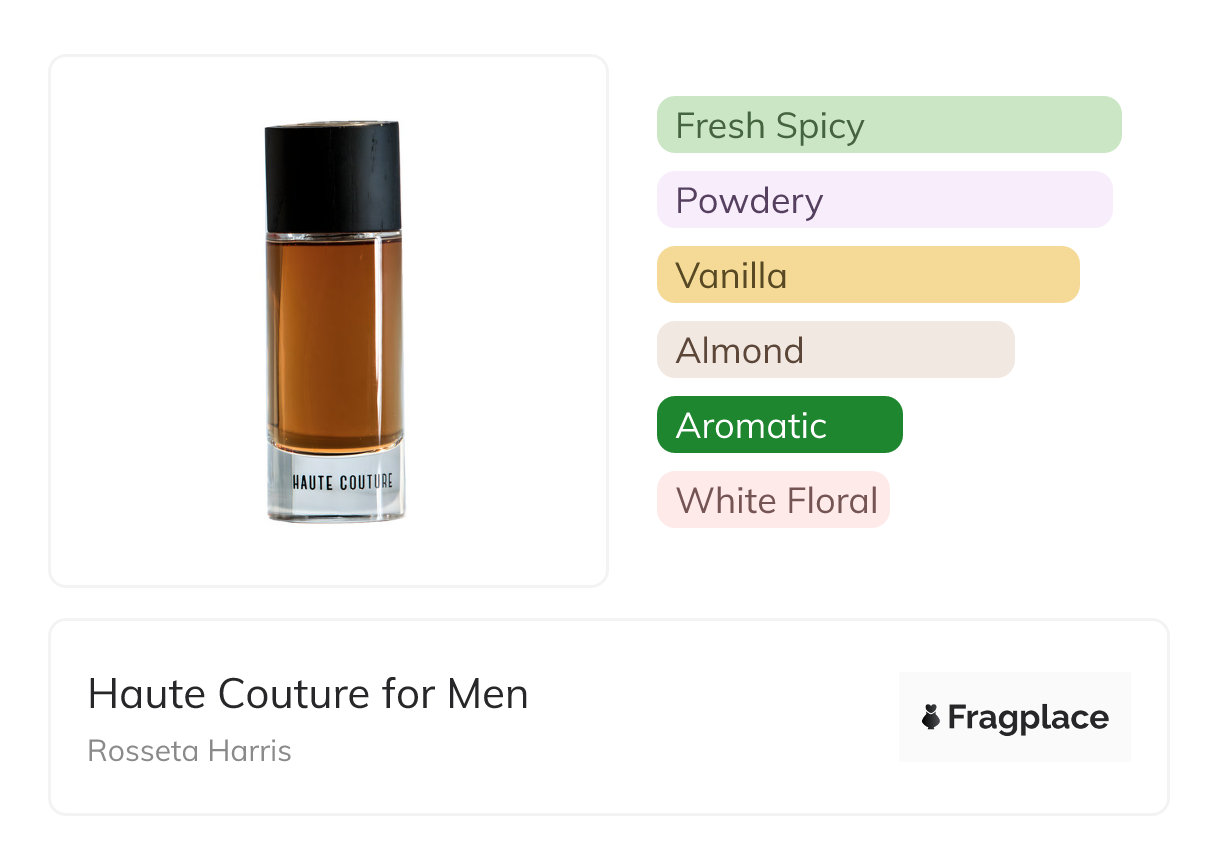
Task: Open the Haute Couture for Men title
Action: (308, 694)
